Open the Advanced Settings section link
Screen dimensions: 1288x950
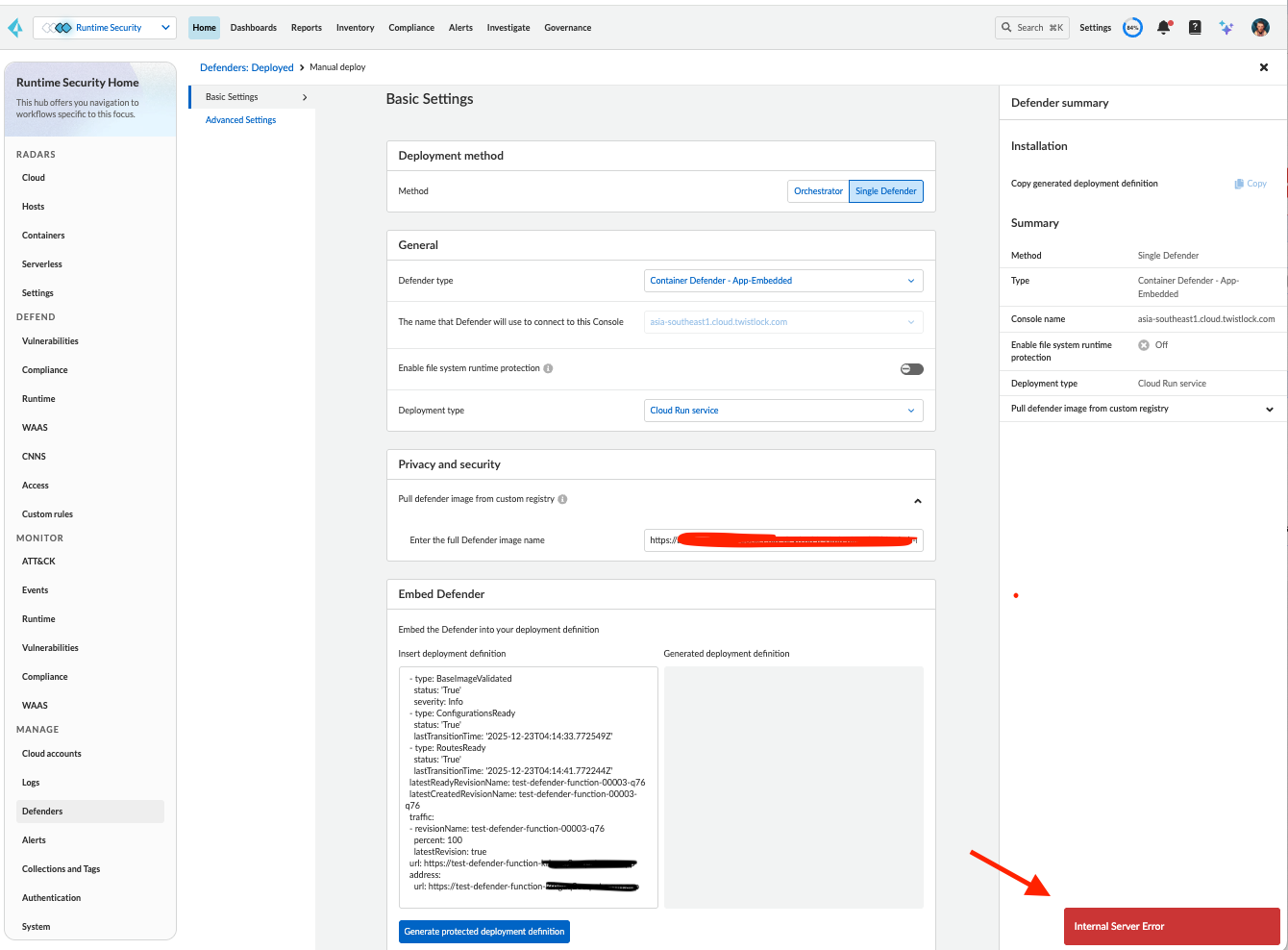241,120
